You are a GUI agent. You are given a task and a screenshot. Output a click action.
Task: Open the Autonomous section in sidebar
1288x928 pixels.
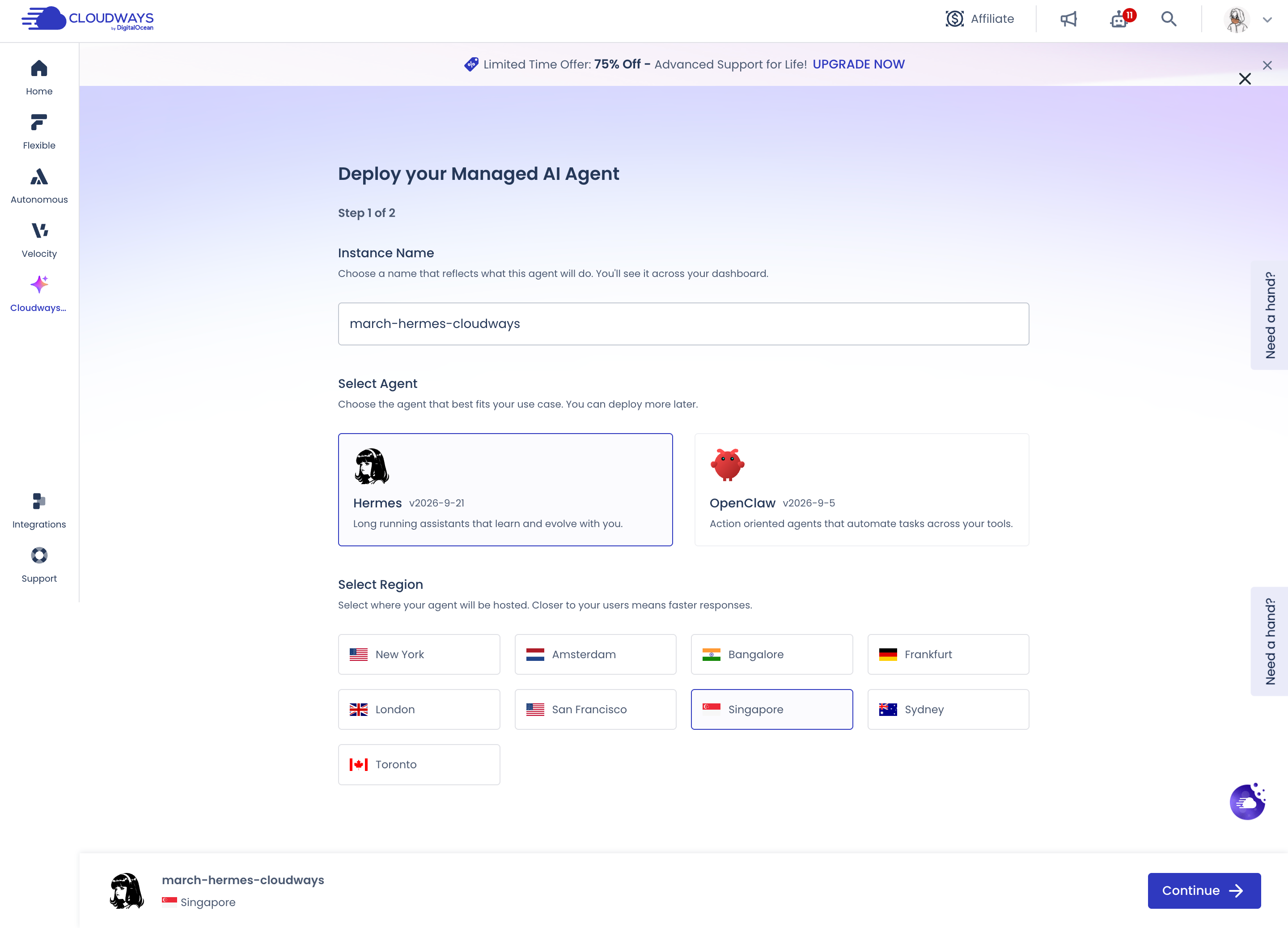(x=39, y=186)
